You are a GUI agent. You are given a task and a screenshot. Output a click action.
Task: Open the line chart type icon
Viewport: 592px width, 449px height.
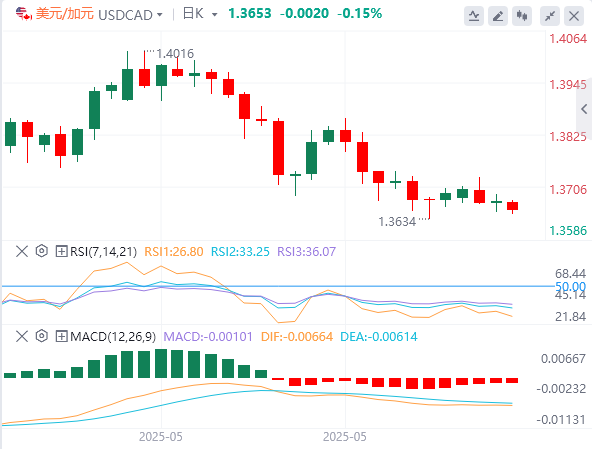tap(474, 16)
